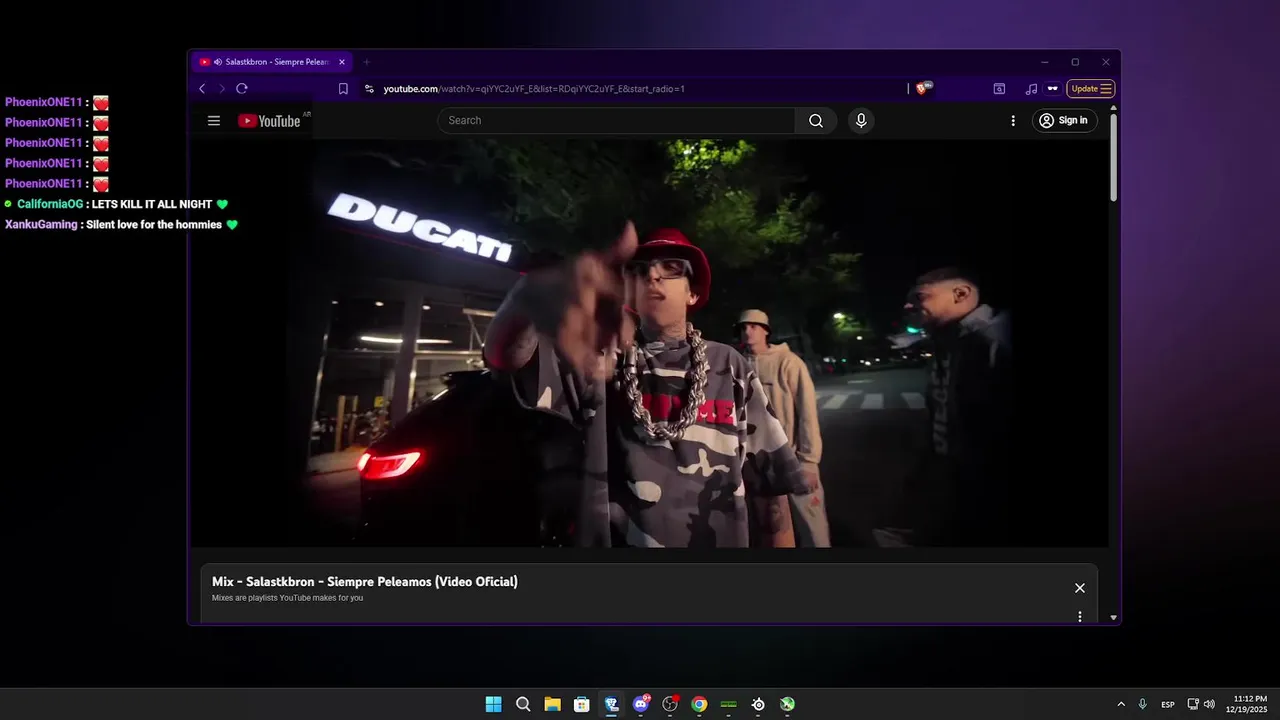Click 'LETS KILL IT ALL NIGHT' message
Screen dimensions: 1280x720
[x=152, y=204]
